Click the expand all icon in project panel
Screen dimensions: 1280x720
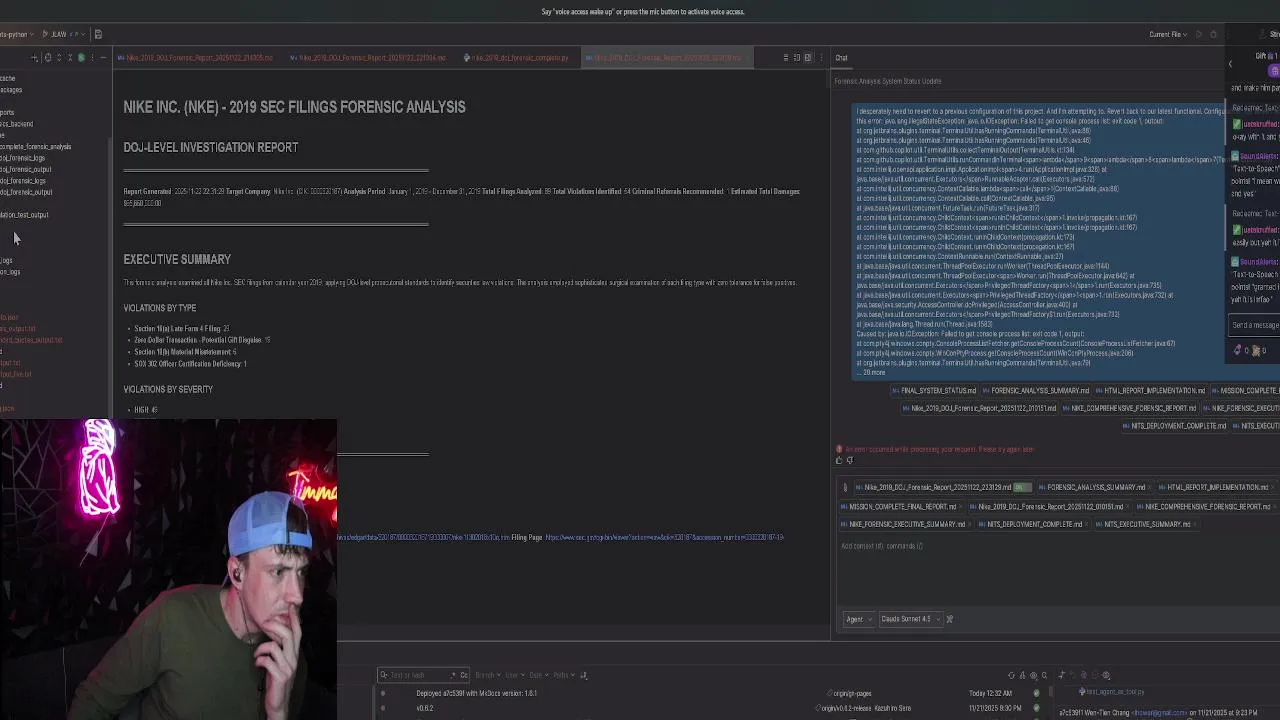(58, 58)
